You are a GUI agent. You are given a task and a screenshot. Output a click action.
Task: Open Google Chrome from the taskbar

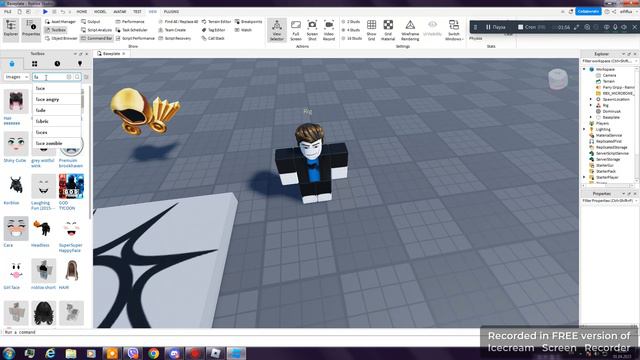153,353
